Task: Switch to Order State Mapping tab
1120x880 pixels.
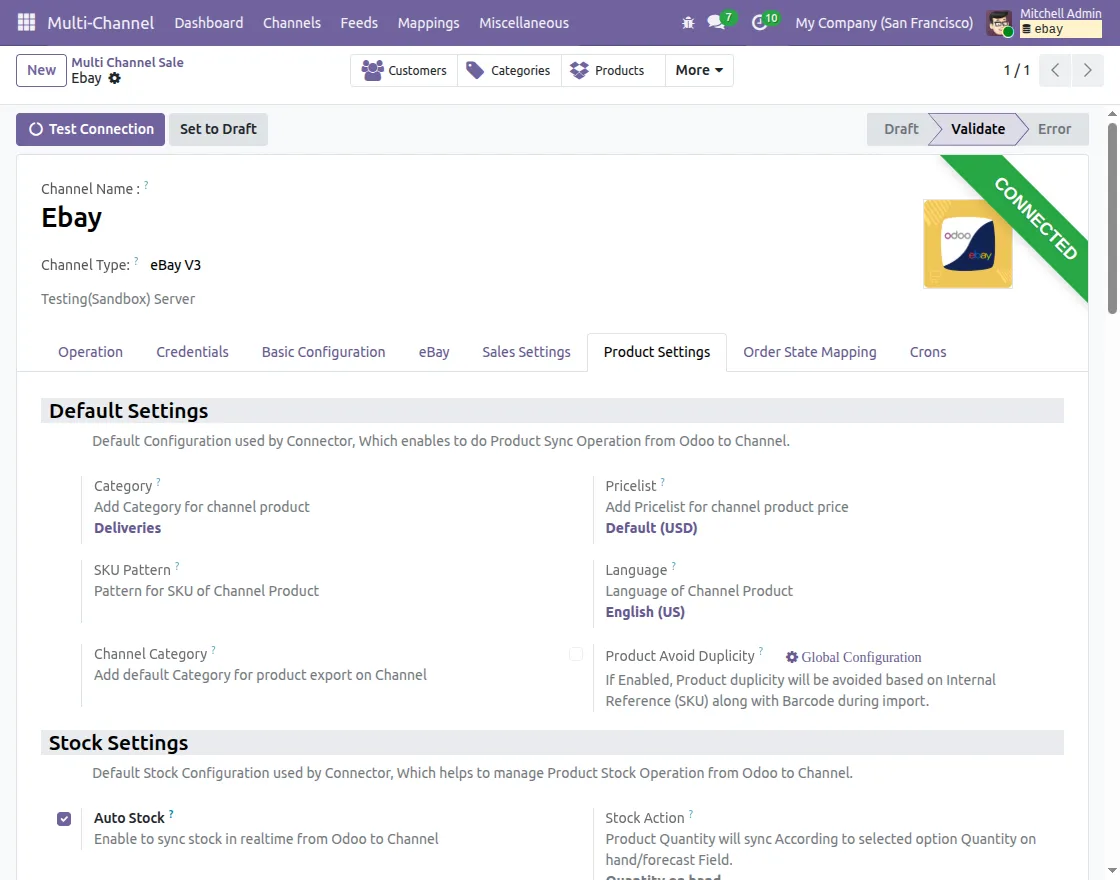Action: coord(809,352)
